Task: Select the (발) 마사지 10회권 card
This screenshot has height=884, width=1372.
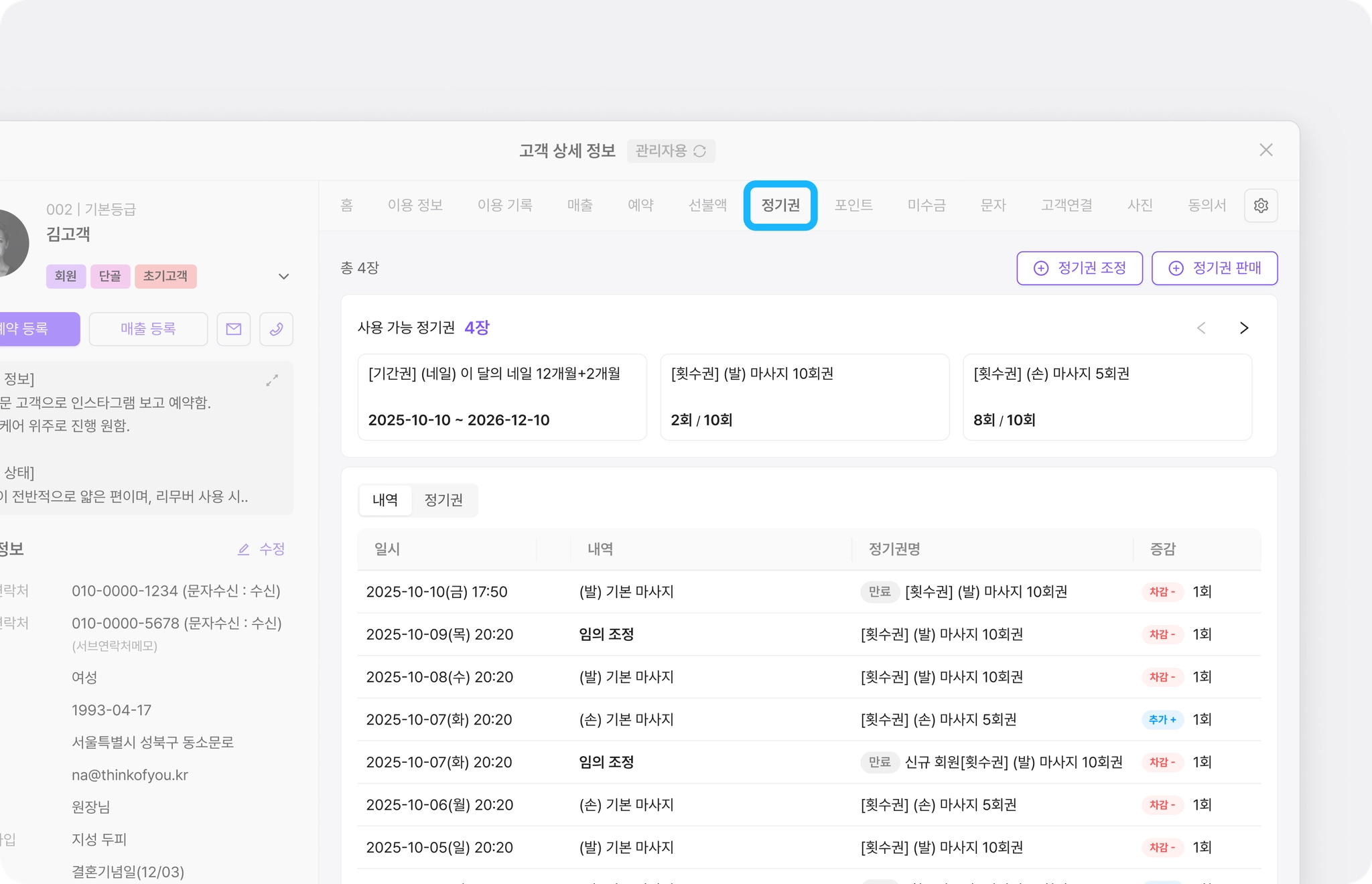Action: pos(804,396)
